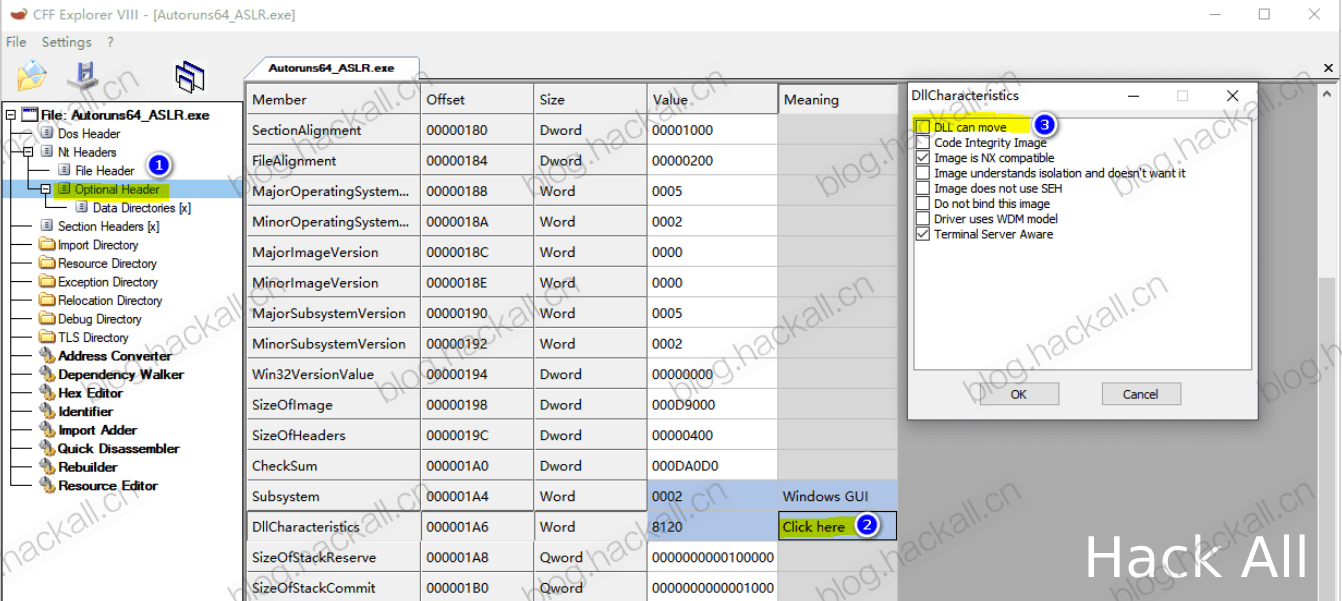Click the SizeOfHeaders value 00000400

click(712, 435)
